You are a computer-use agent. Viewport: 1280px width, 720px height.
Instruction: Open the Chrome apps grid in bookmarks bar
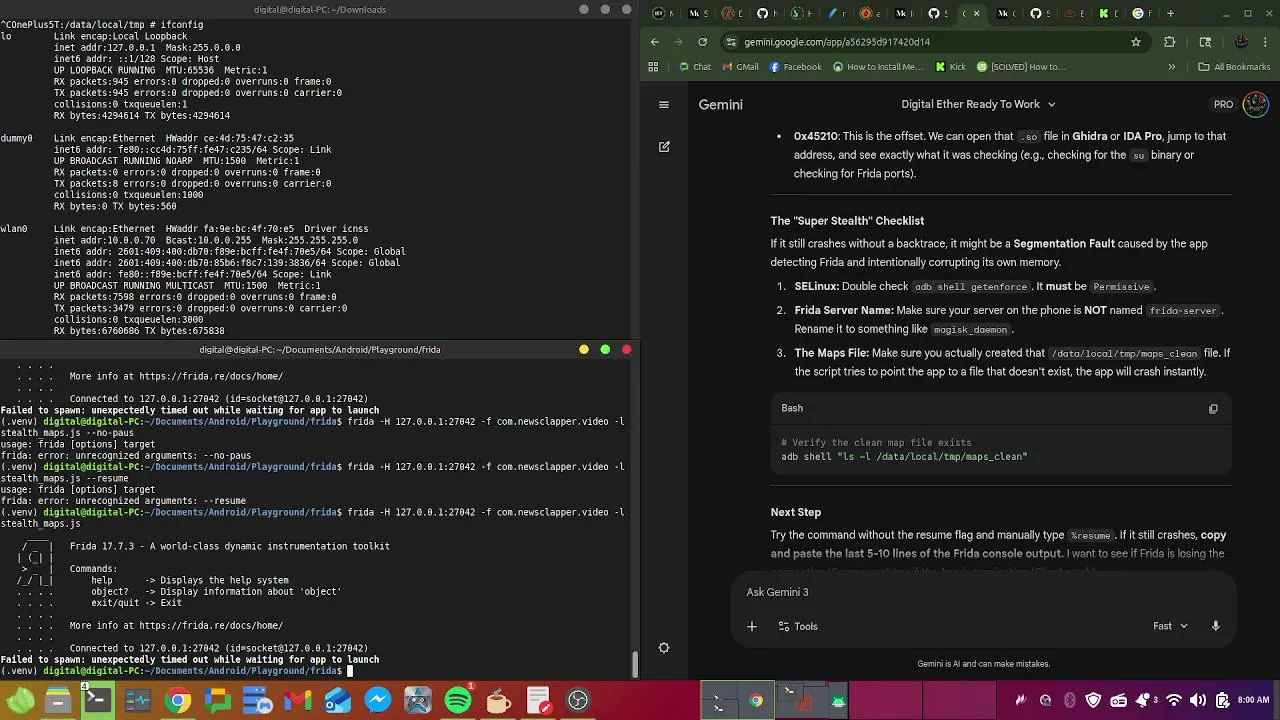tap(653, 67)
